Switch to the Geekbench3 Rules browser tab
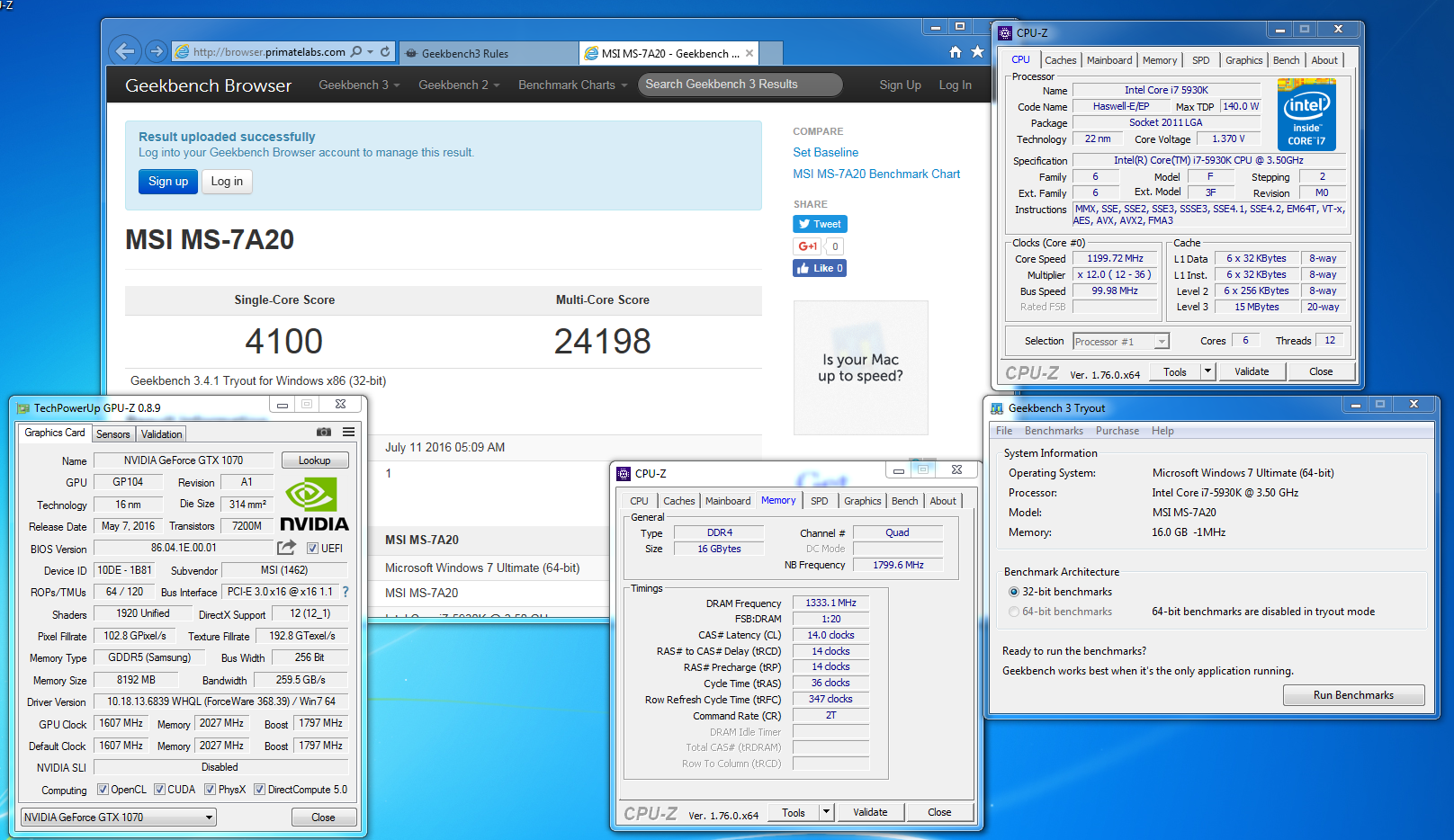Image resolution: width=1454 pixels, height=840 pixels. [489, 53]
